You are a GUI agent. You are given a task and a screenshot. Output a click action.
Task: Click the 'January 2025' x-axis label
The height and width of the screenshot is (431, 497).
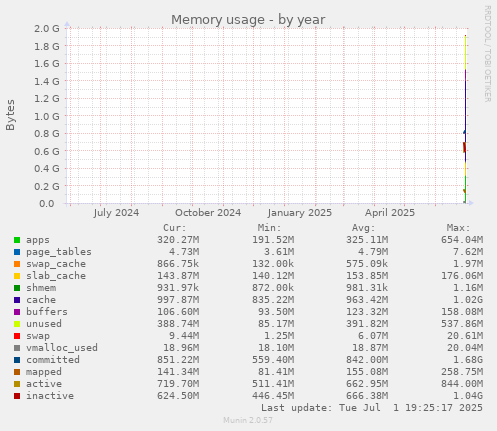pyautogui.click(x=300, y=213)
